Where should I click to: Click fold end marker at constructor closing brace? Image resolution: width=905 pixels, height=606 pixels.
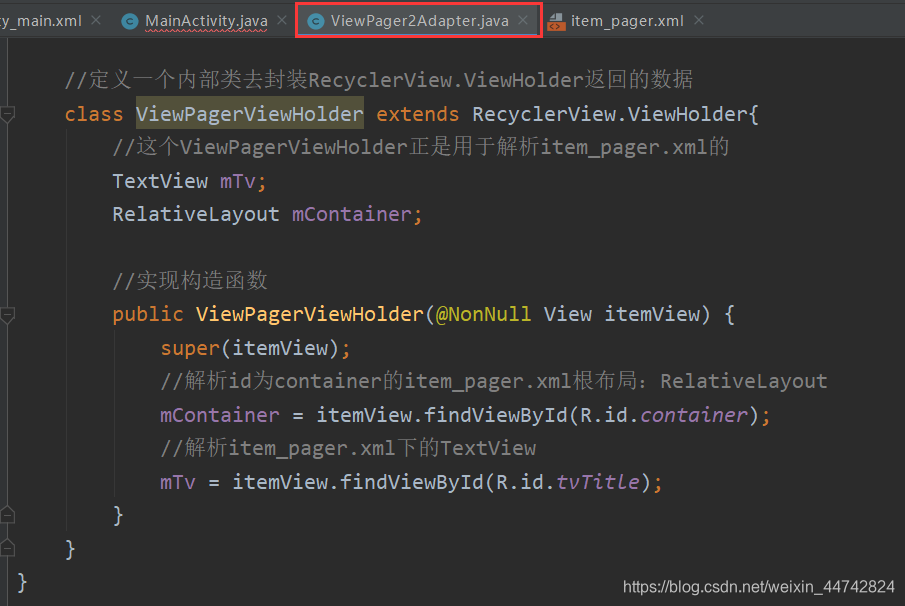click(8, 514)
